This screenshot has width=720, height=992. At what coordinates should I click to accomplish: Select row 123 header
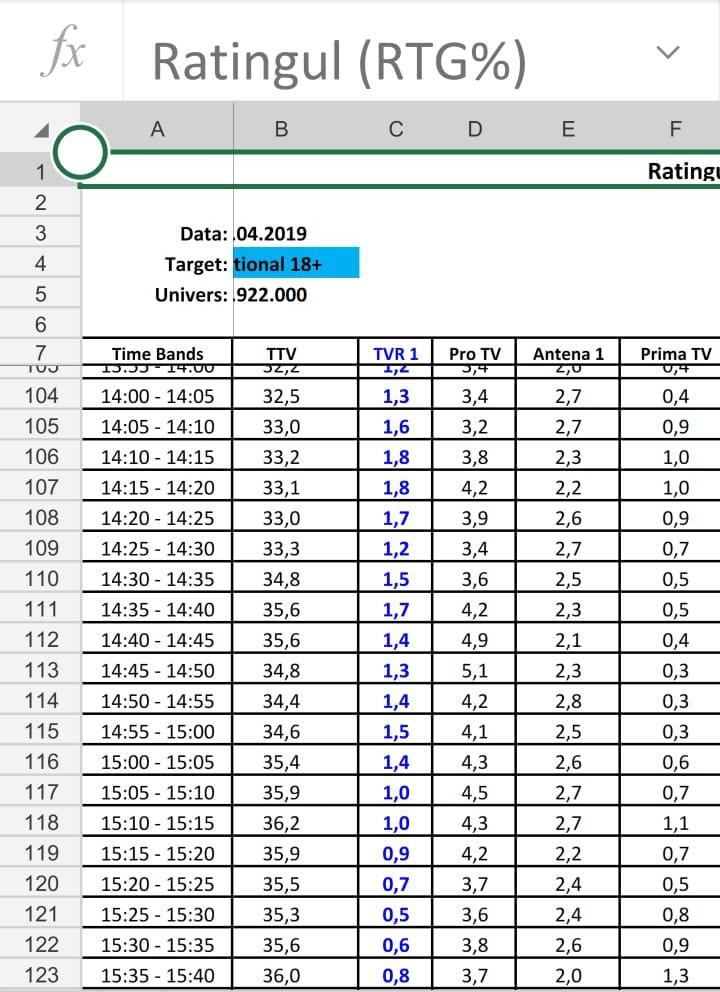(40, 974)
